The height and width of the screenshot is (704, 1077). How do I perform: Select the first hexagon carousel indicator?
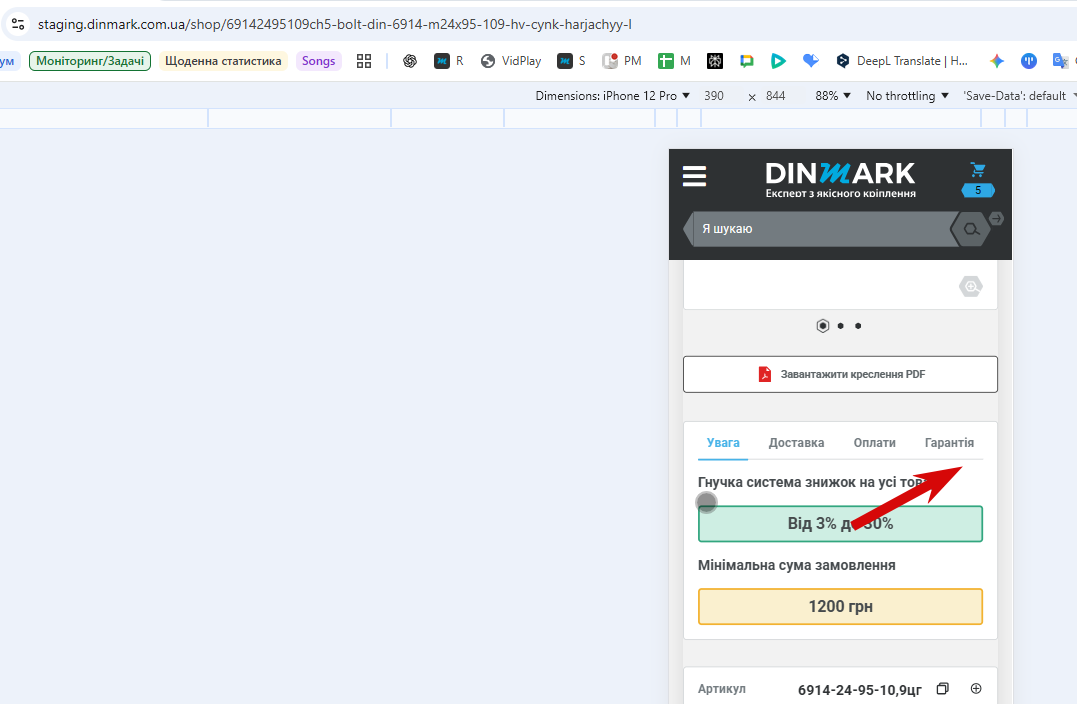[822, 326]
